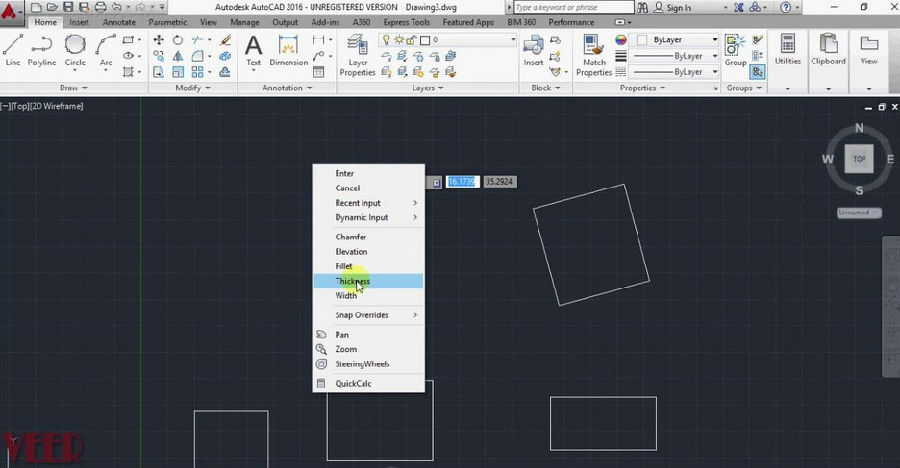Click the Offset tool icon
This screenshot has width=900, height=468.
(x=226, y=72)
